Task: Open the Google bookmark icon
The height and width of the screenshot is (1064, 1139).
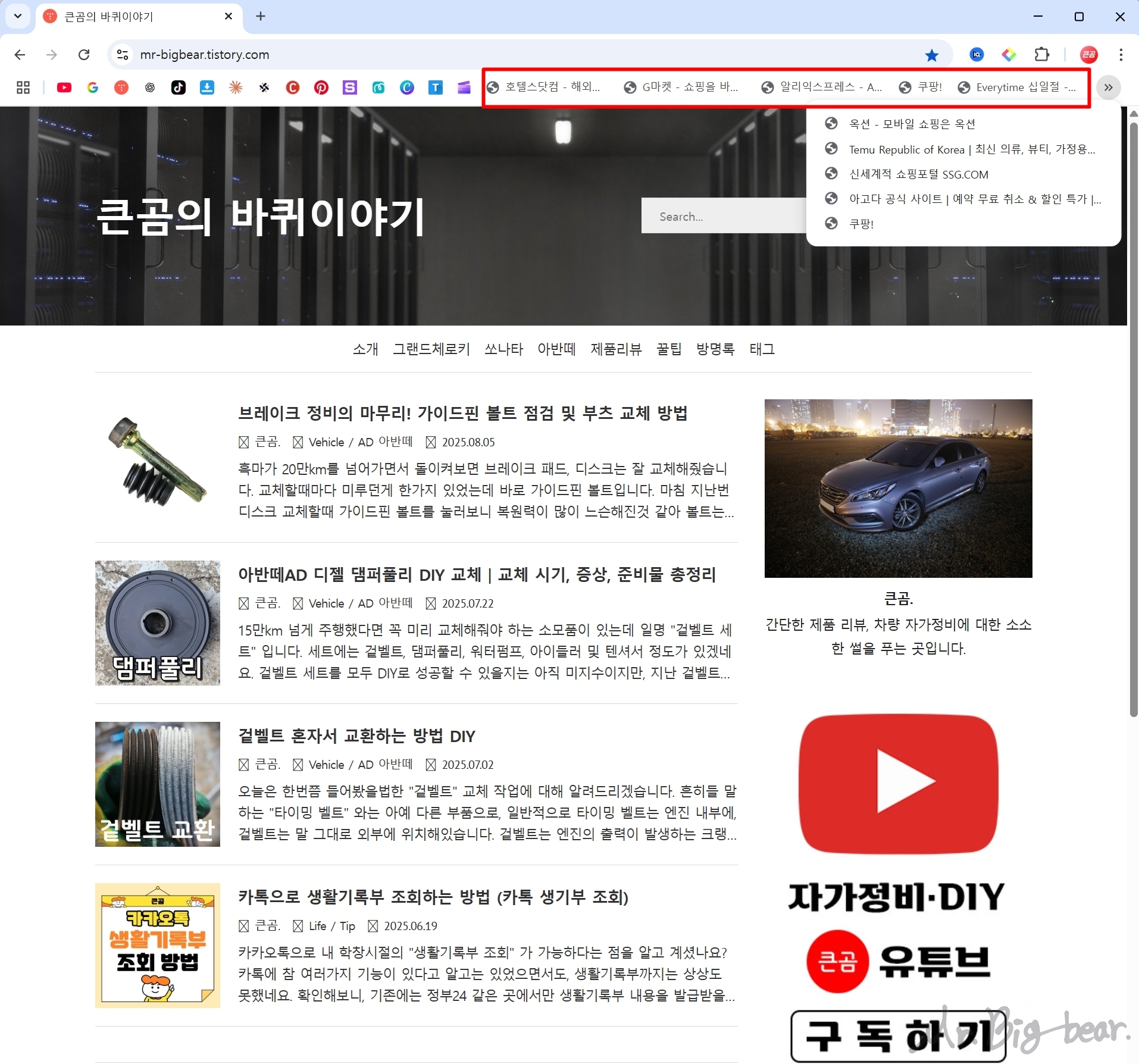Action: point(93,87)
